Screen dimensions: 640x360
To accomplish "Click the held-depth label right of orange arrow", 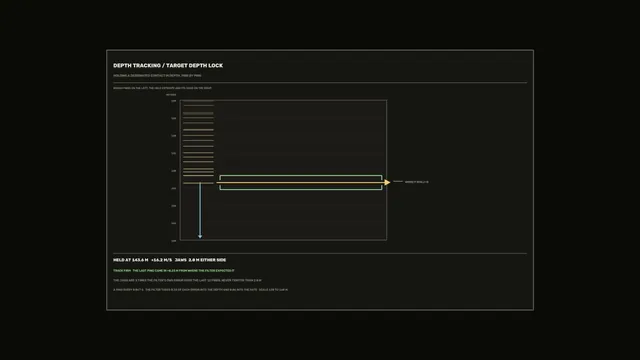I will 416,182.
